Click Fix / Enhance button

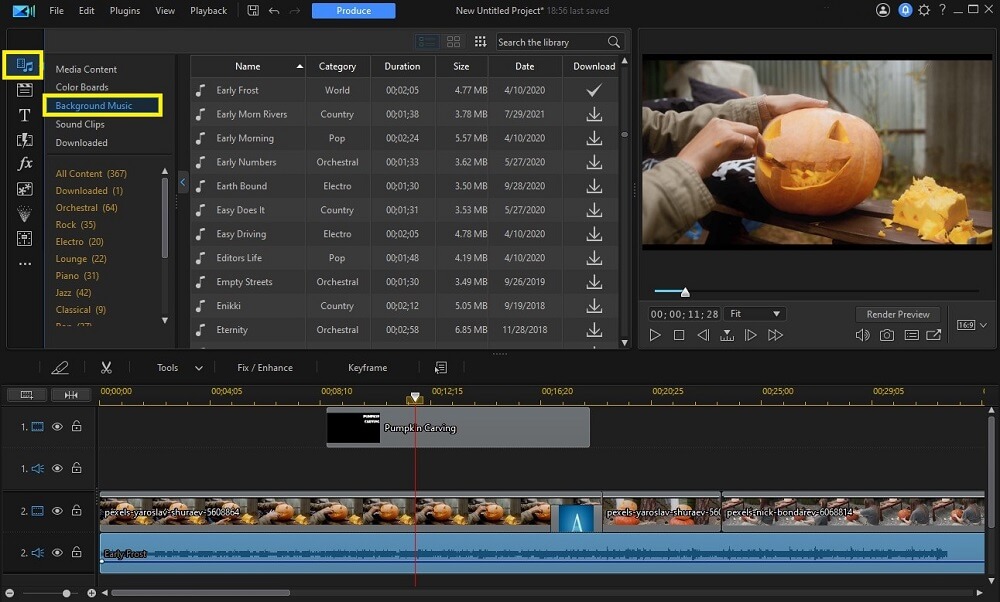tap(265, 367)
